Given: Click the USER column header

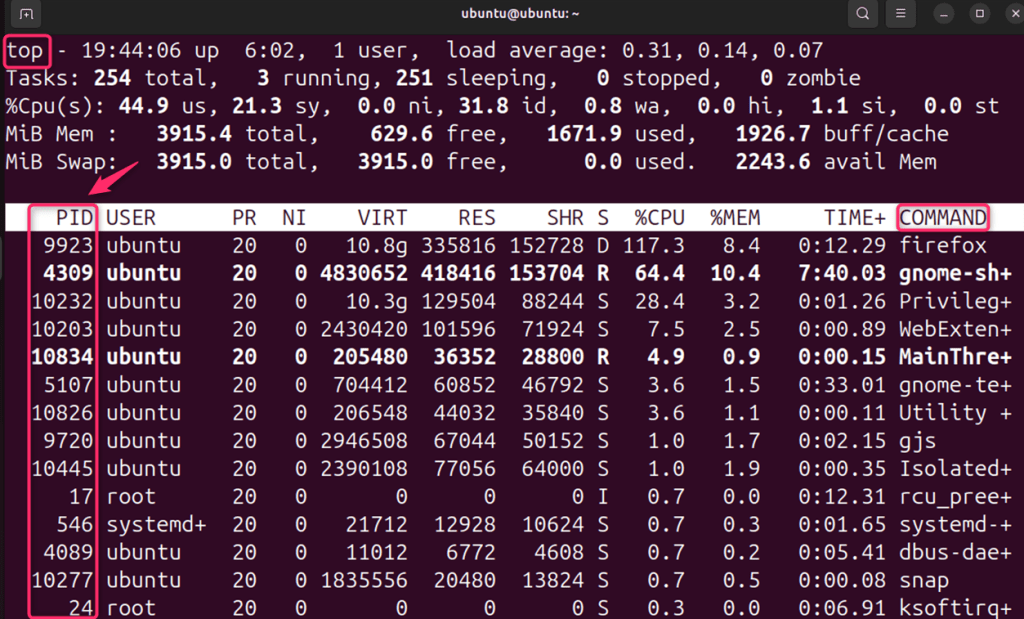Looking at the screenshot, I should pyautogui.click(x=130, y=217).
